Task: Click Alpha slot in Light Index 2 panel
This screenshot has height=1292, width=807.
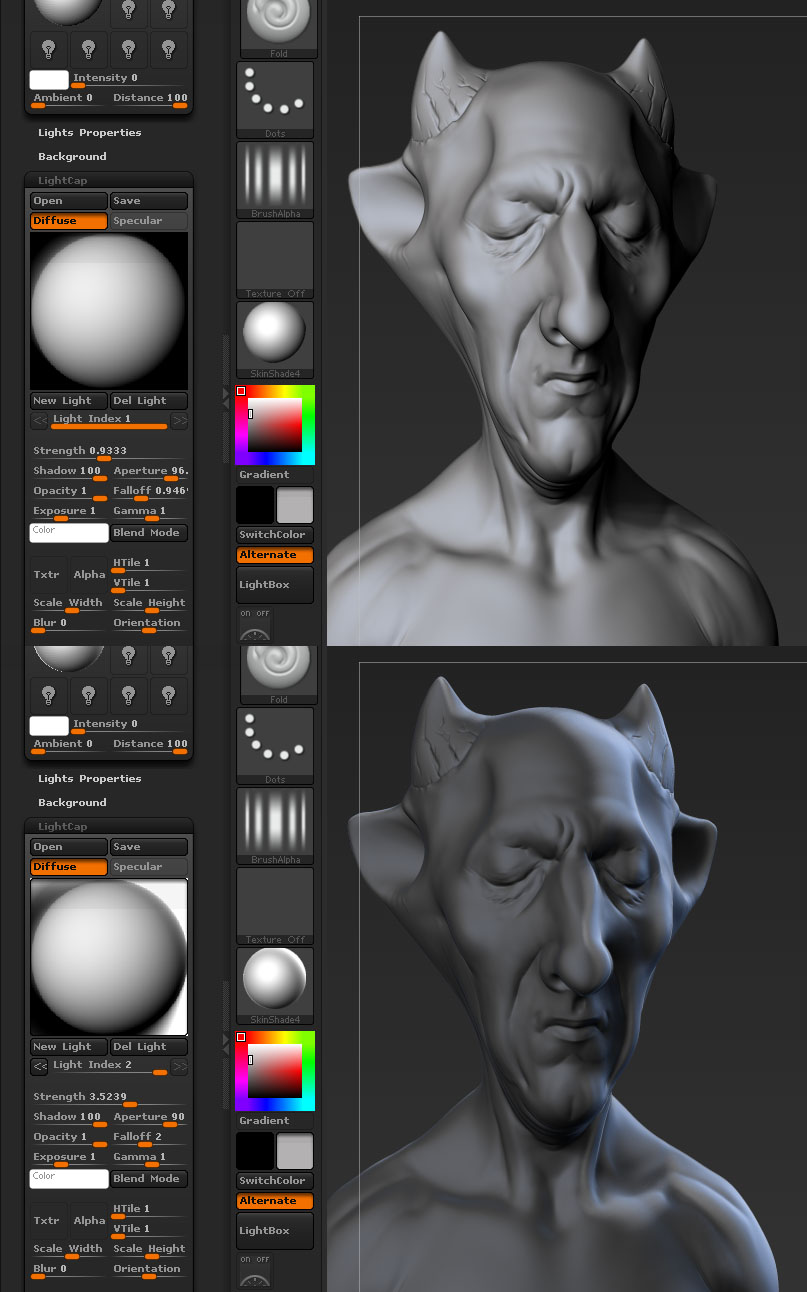Action: point(89,1220)
